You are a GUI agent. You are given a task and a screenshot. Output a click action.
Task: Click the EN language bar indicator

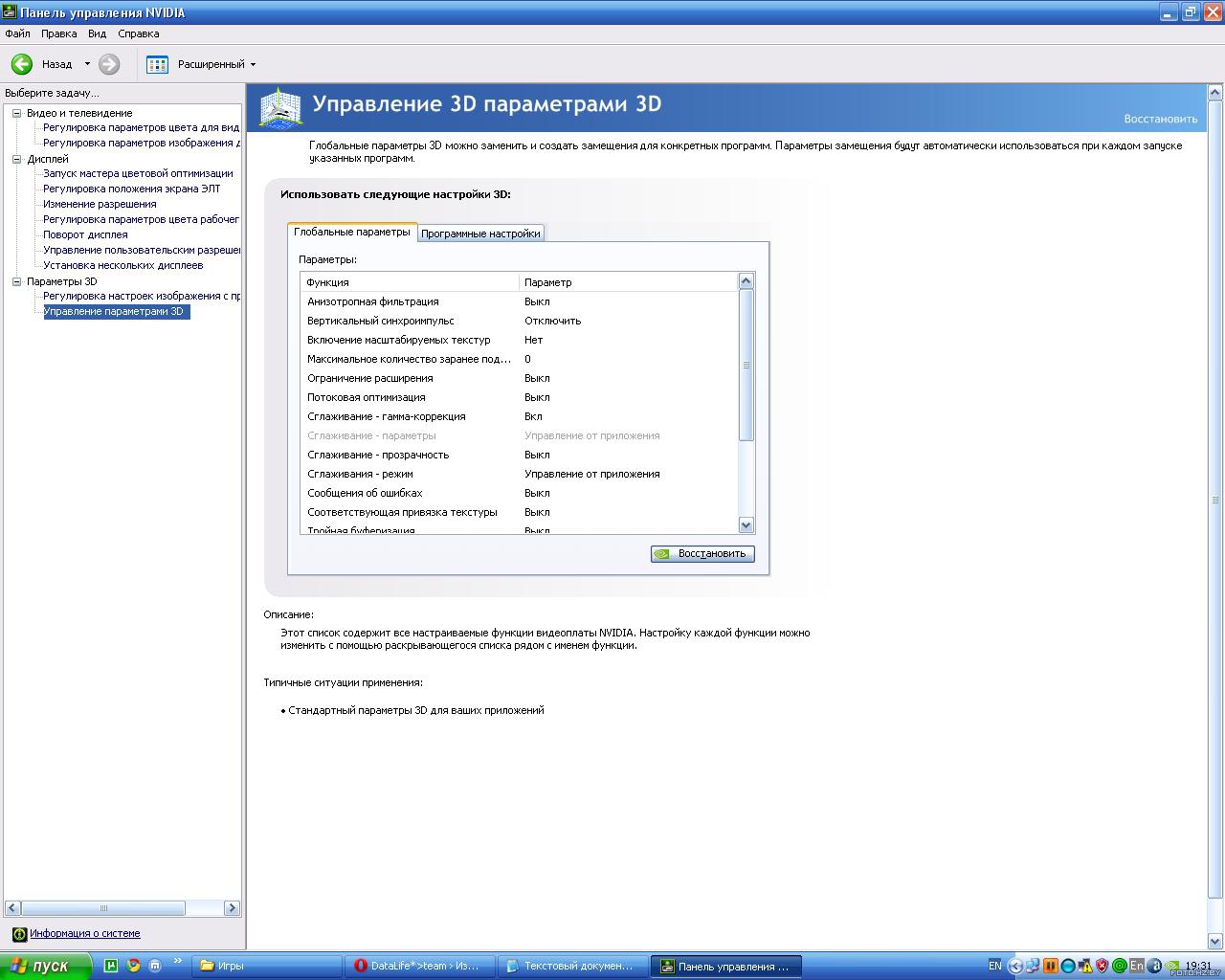995,966
